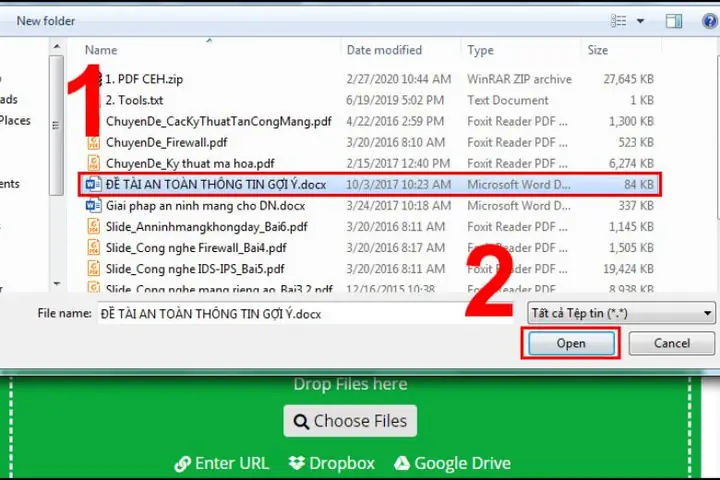
Task: Cancel the file dialog
Action: click(671, 343)
